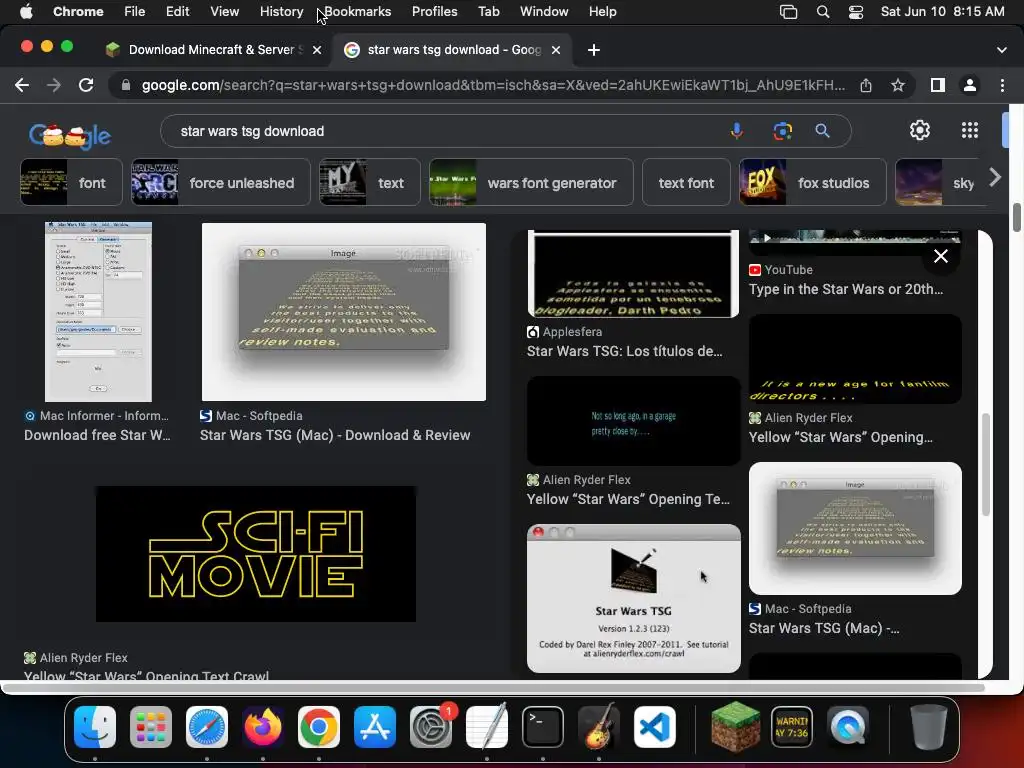Open the Star Wars TSG version 1.2.3 about thumbnail

[633, 598]
